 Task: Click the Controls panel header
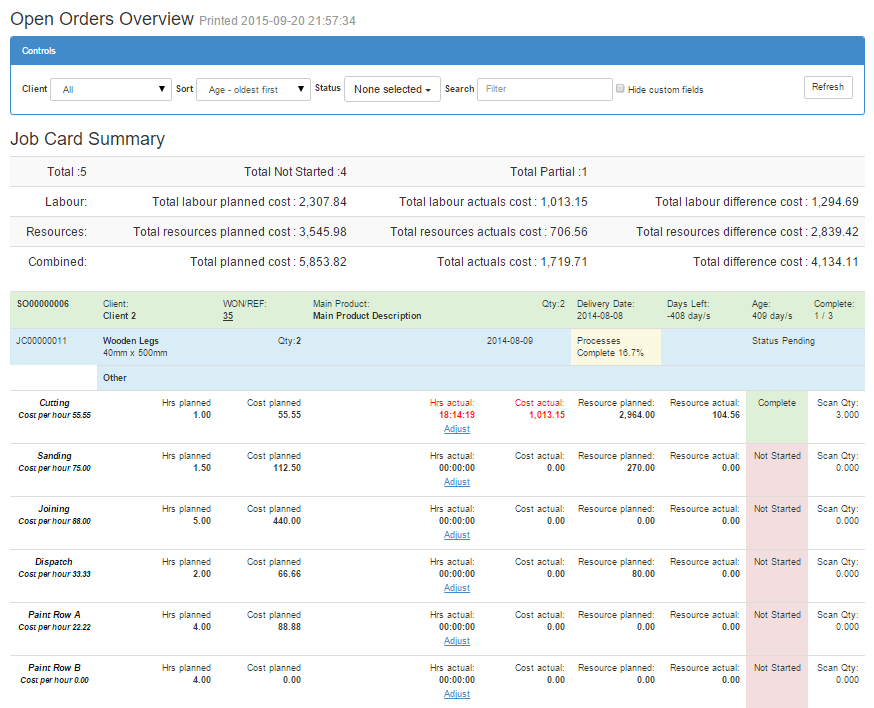click(x=437, y=51)
